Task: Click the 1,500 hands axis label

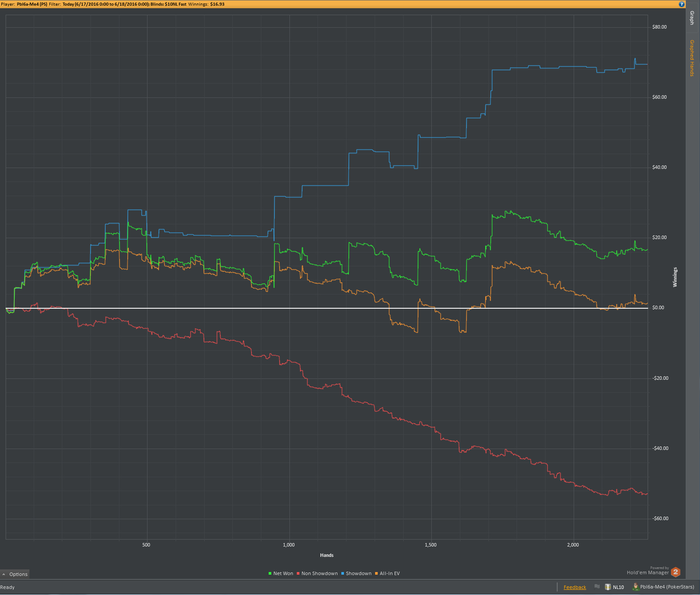Action: [431, 545]
